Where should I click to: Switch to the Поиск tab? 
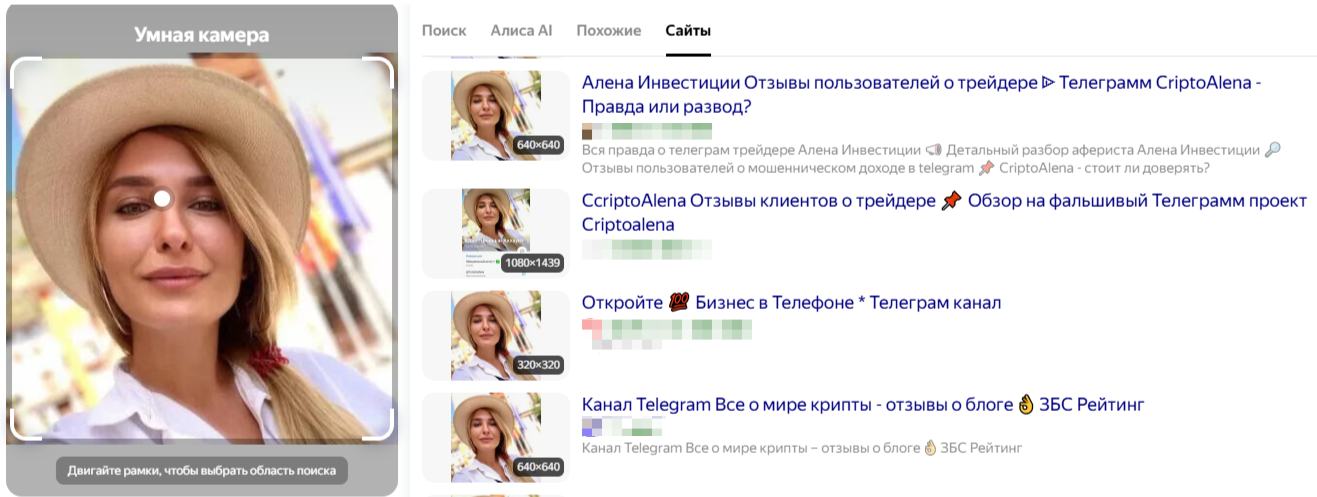point(444,30)
